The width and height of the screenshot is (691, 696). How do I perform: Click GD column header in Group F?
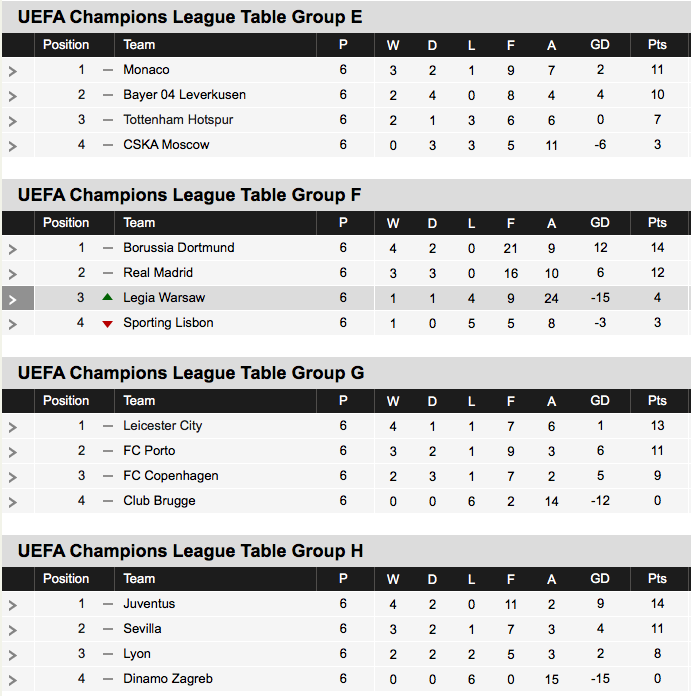(600, 223)
